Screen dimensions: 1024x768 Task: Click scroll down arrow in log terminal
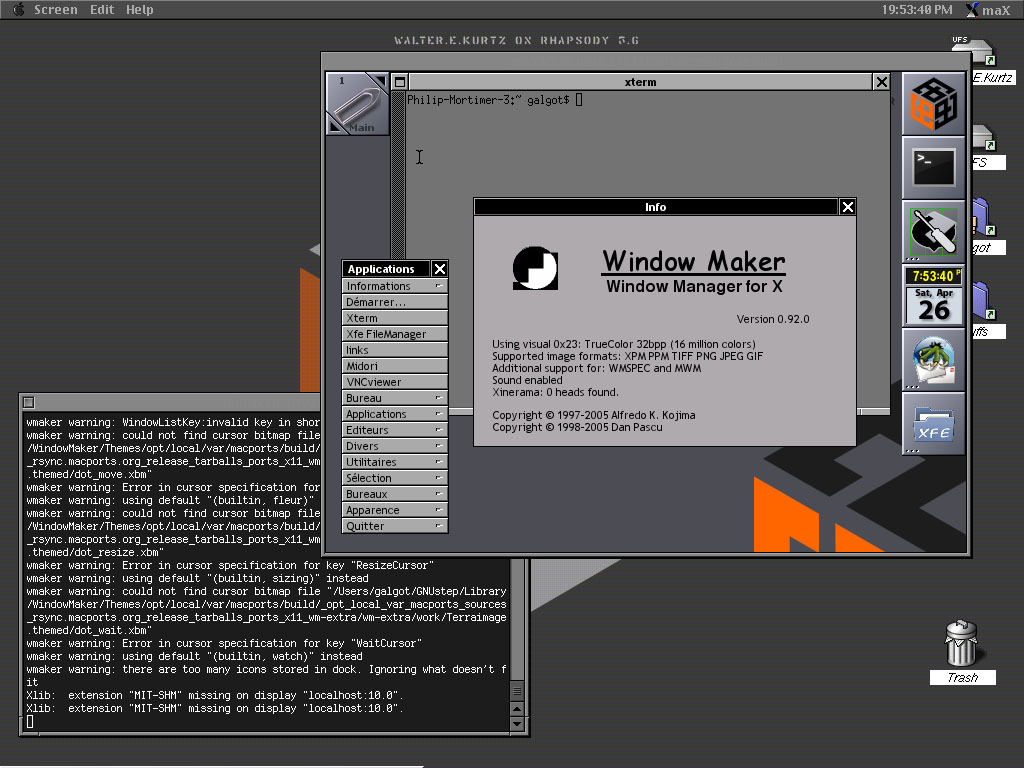tap(517, 724)
